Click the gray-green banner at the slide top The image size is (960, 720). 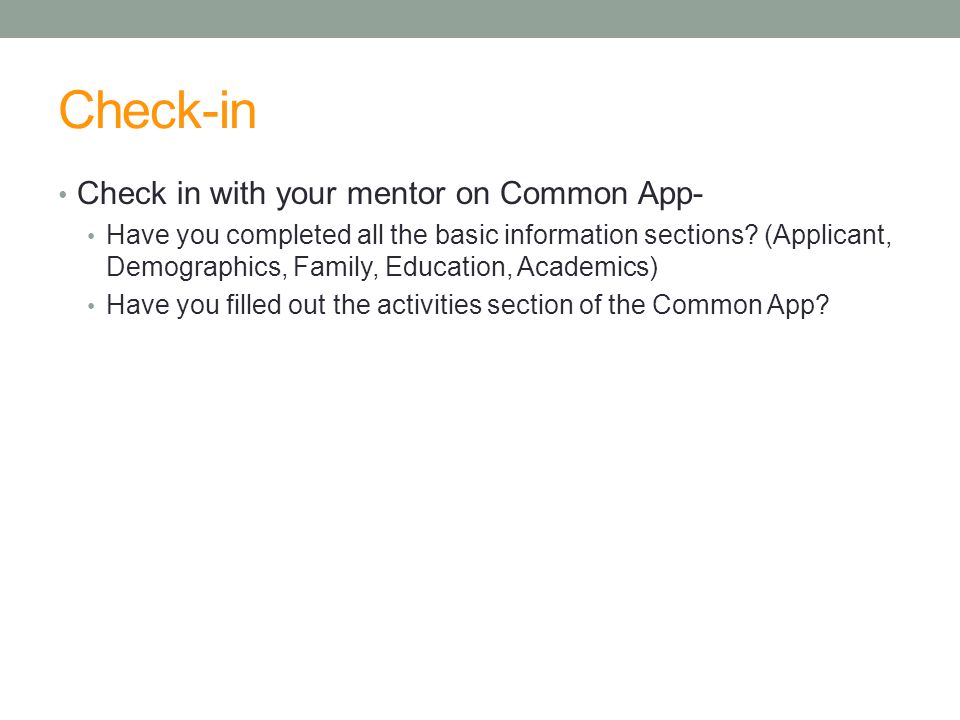click(480, 18)
